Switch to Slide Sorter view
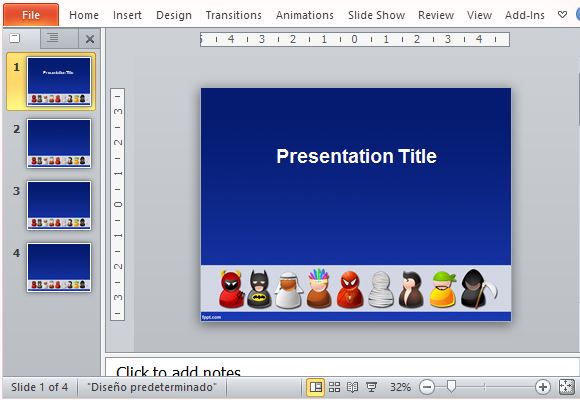The width and height of the screenshot is (580, 400). pos(334,387)
